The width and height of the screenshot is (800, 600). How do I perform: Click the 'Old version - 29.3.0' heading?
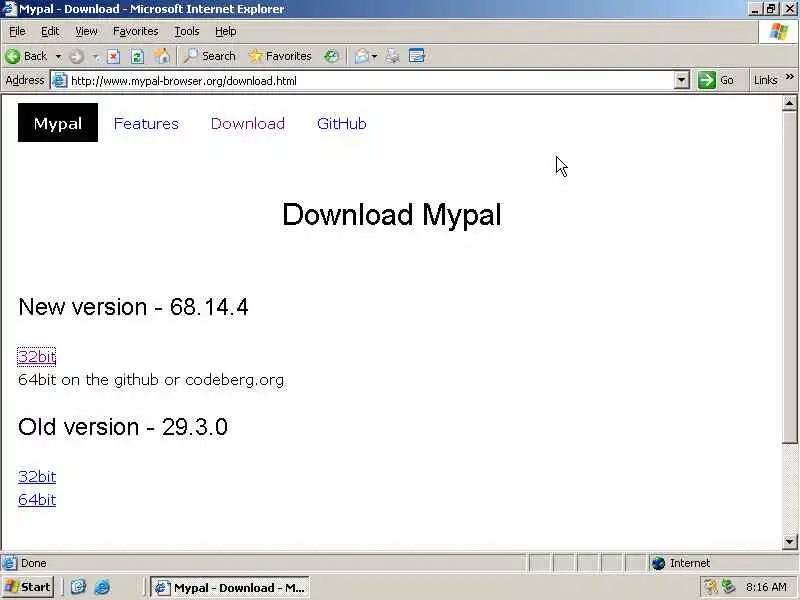click(122, 427)
